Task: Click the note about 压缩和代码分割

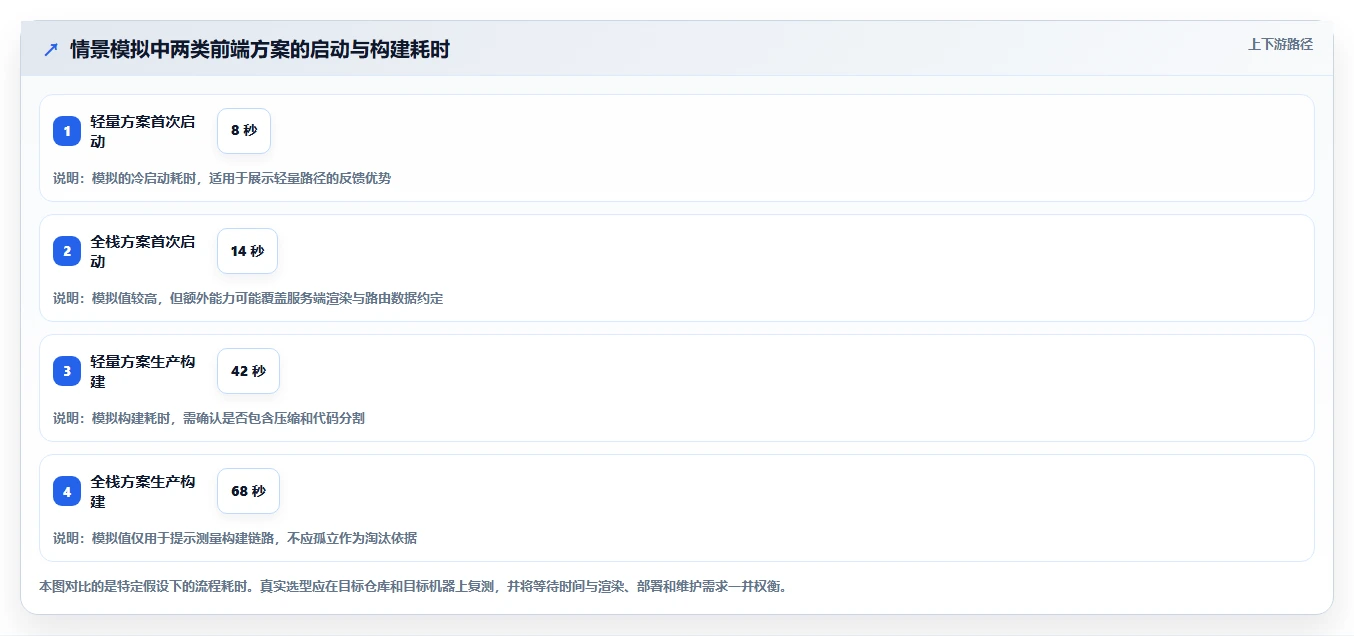Action: (209, 418)
